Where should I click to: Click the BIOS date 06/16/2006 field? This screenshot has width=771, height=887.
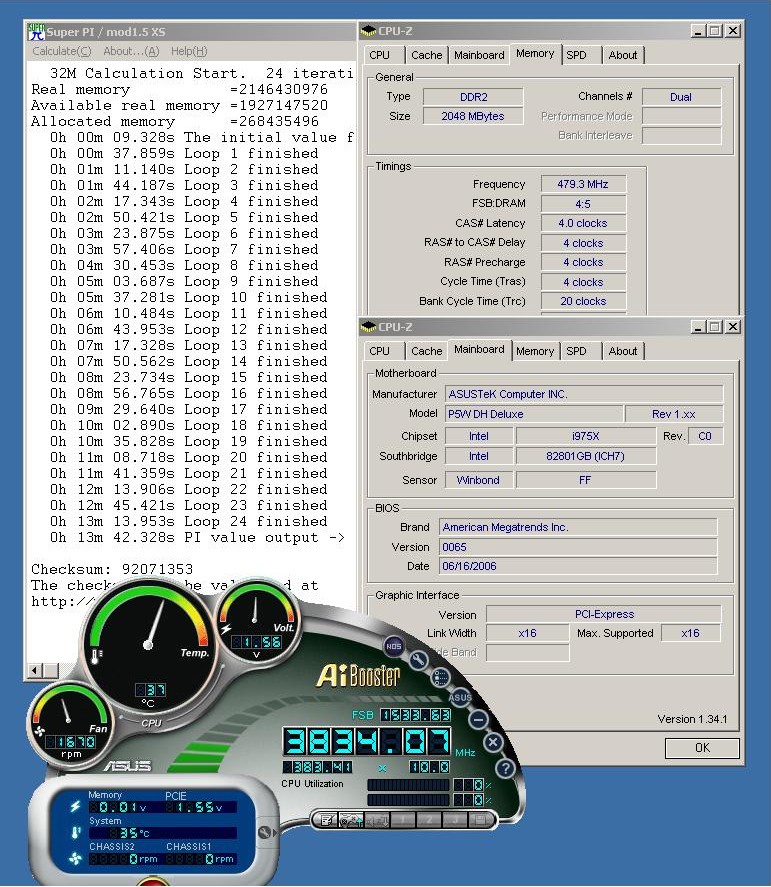(x=578, y=566)
